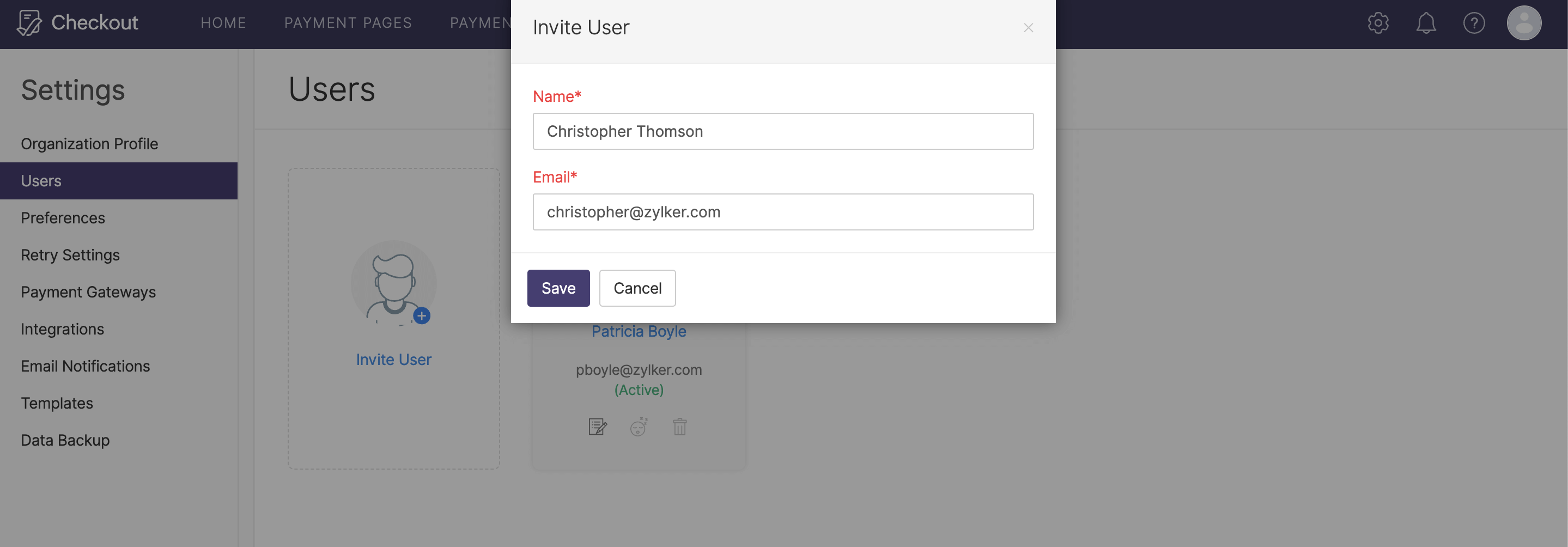
Task: Click inside the Email input field
Action: tap(783, 212)
